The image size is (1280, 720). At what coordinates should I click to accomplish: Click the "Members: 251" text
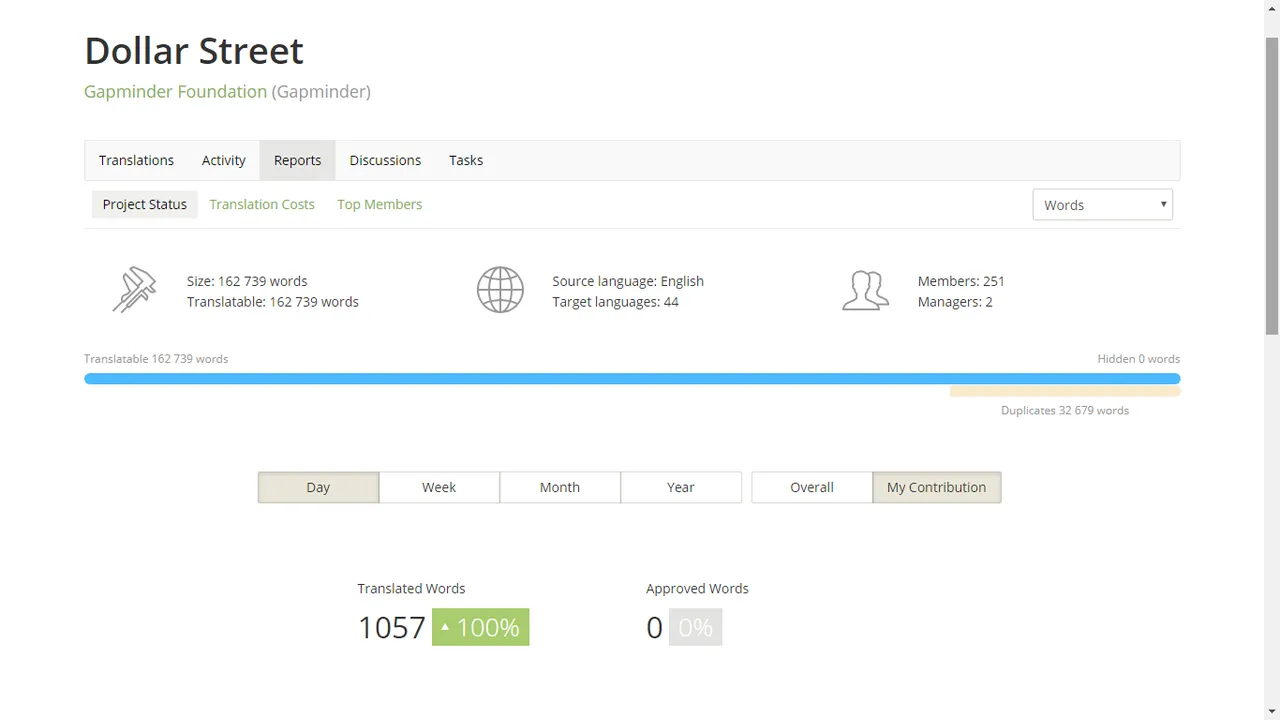pyautogui.click(x=961, y=281)
